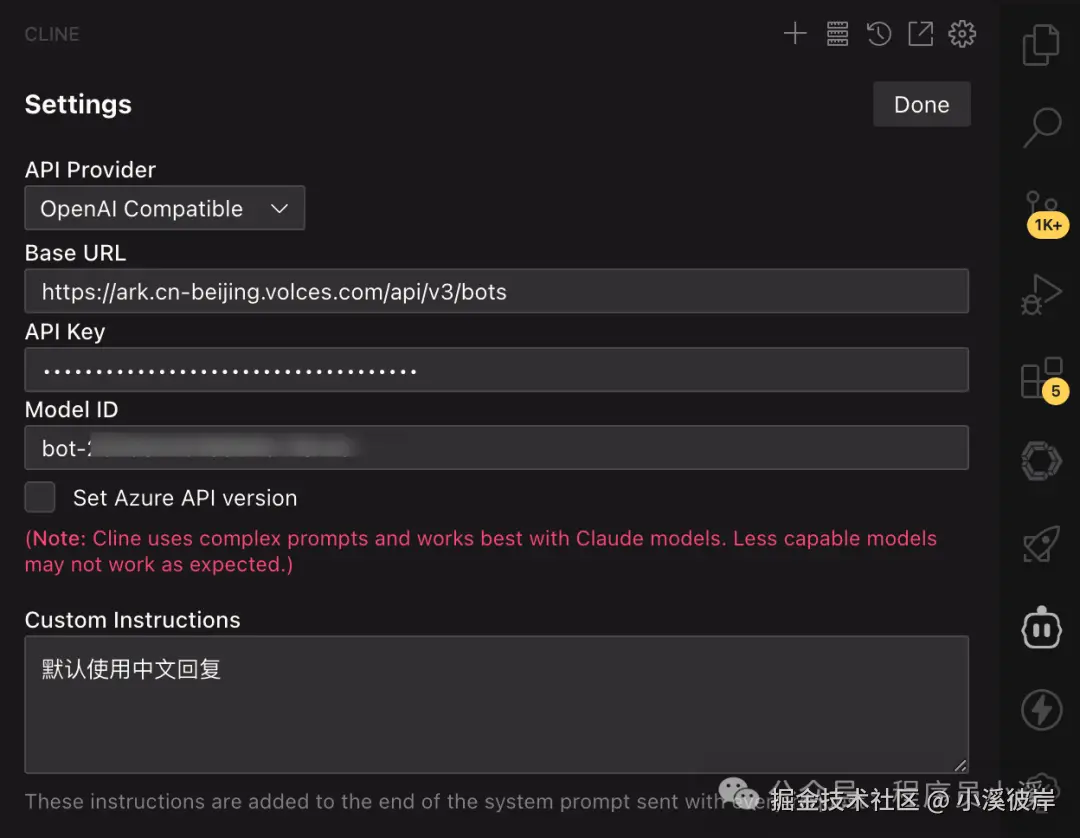Image resolution: width=1080 pixels, height=838 pixels.
Task: Open MCP servers icon in Cline header
Action: (x=837, y=34)
